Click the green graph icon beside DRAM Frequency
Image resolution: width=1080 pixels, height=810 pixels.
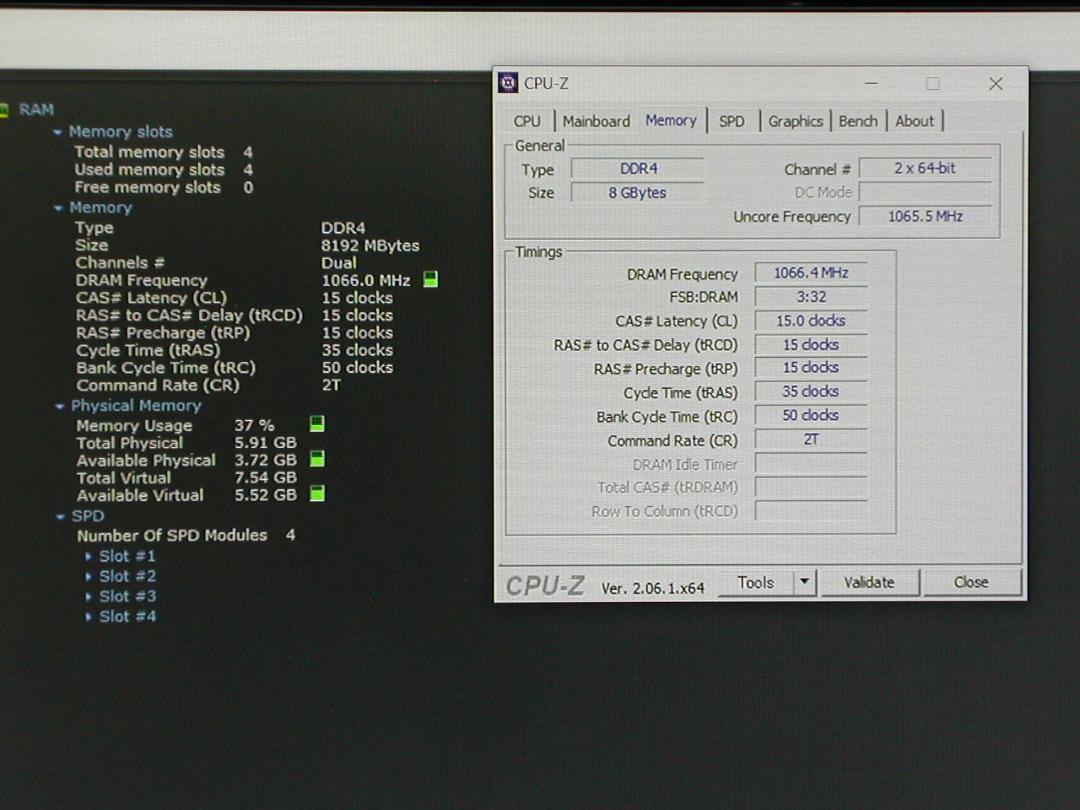pyautogui.click(x=430, y=280)
